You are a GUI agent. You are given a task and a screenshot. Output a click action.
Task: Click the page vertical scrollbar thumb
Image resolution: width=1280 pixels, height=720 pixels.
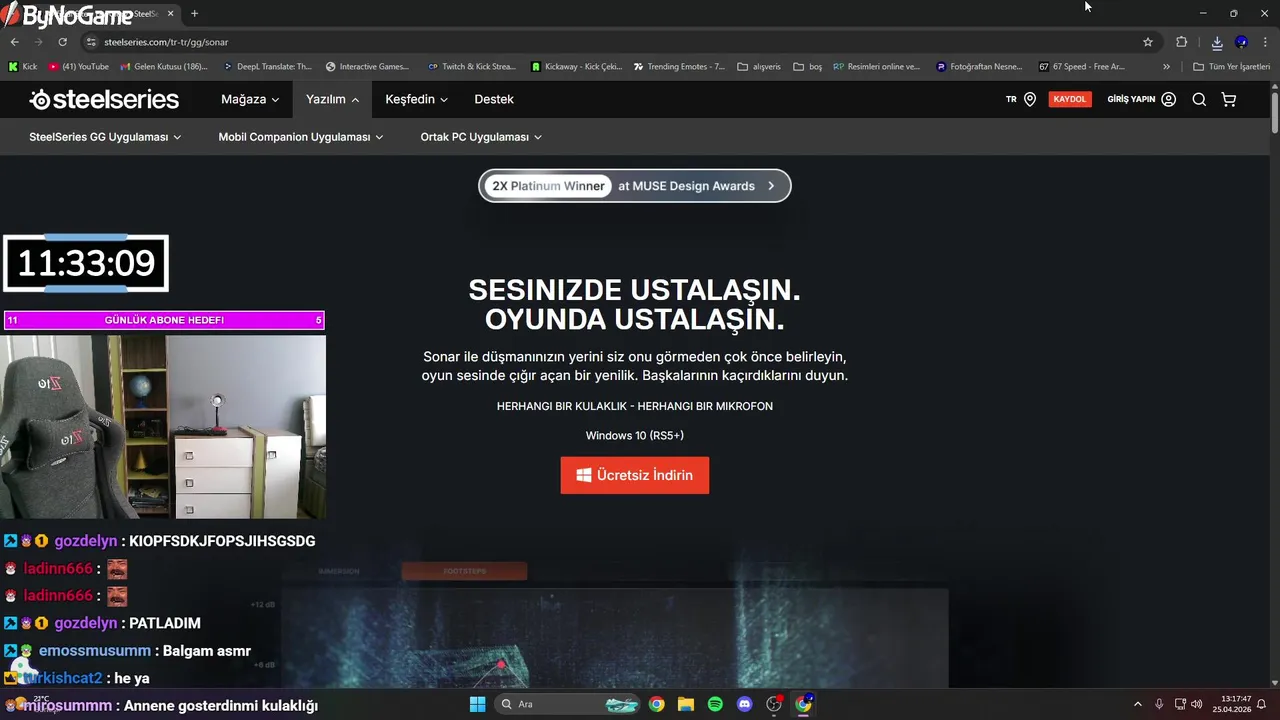tap(1275, 112)
